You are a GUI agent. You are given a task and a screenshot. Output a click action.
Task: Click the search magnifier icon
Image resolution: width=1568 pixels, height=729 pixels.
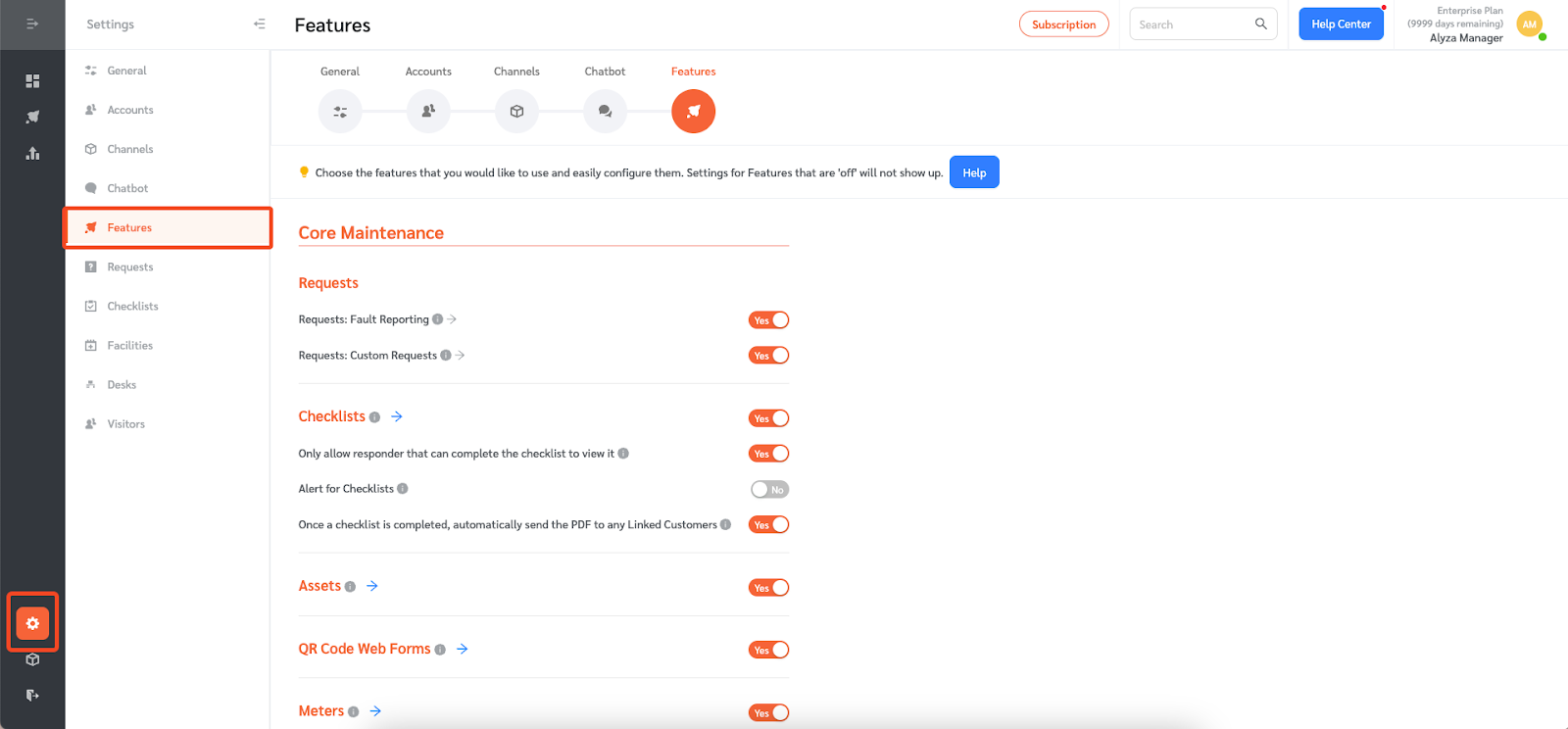pos(1261,24)
